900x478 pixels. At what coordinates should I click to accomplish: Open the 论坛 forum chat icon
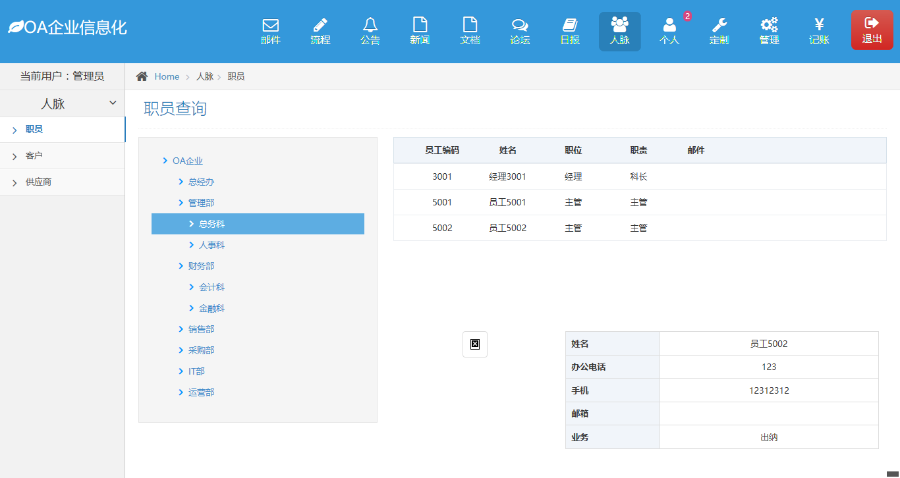coord(520,32)
